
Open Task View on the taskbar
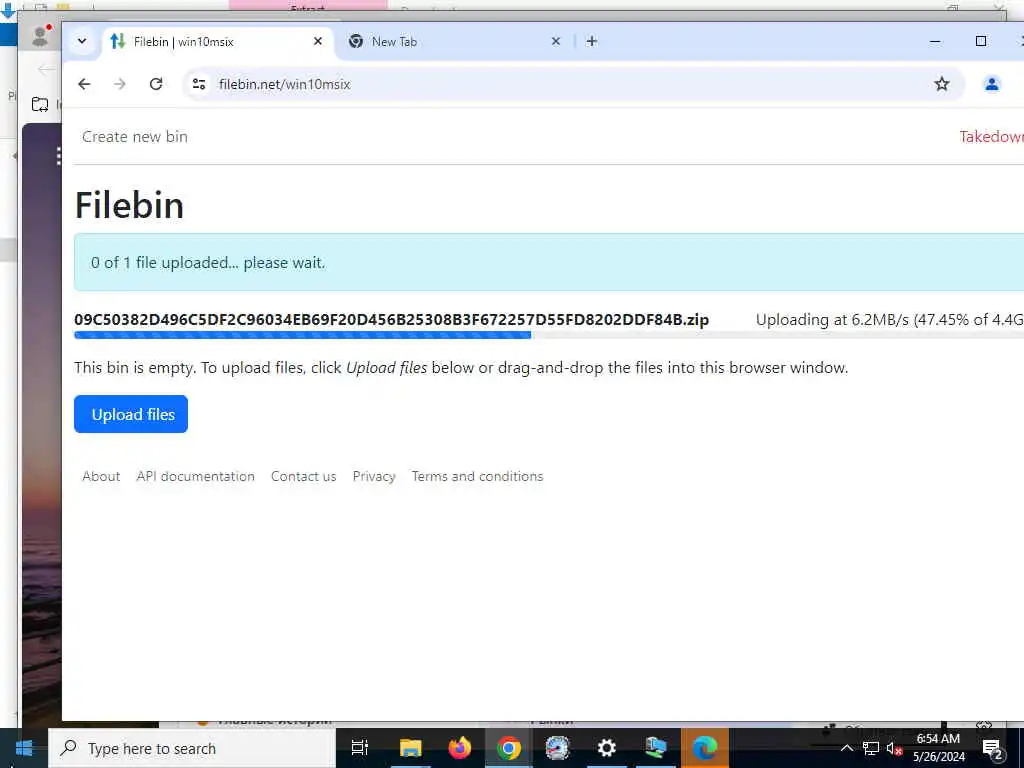pyautogui.click(x=359, y=748)
